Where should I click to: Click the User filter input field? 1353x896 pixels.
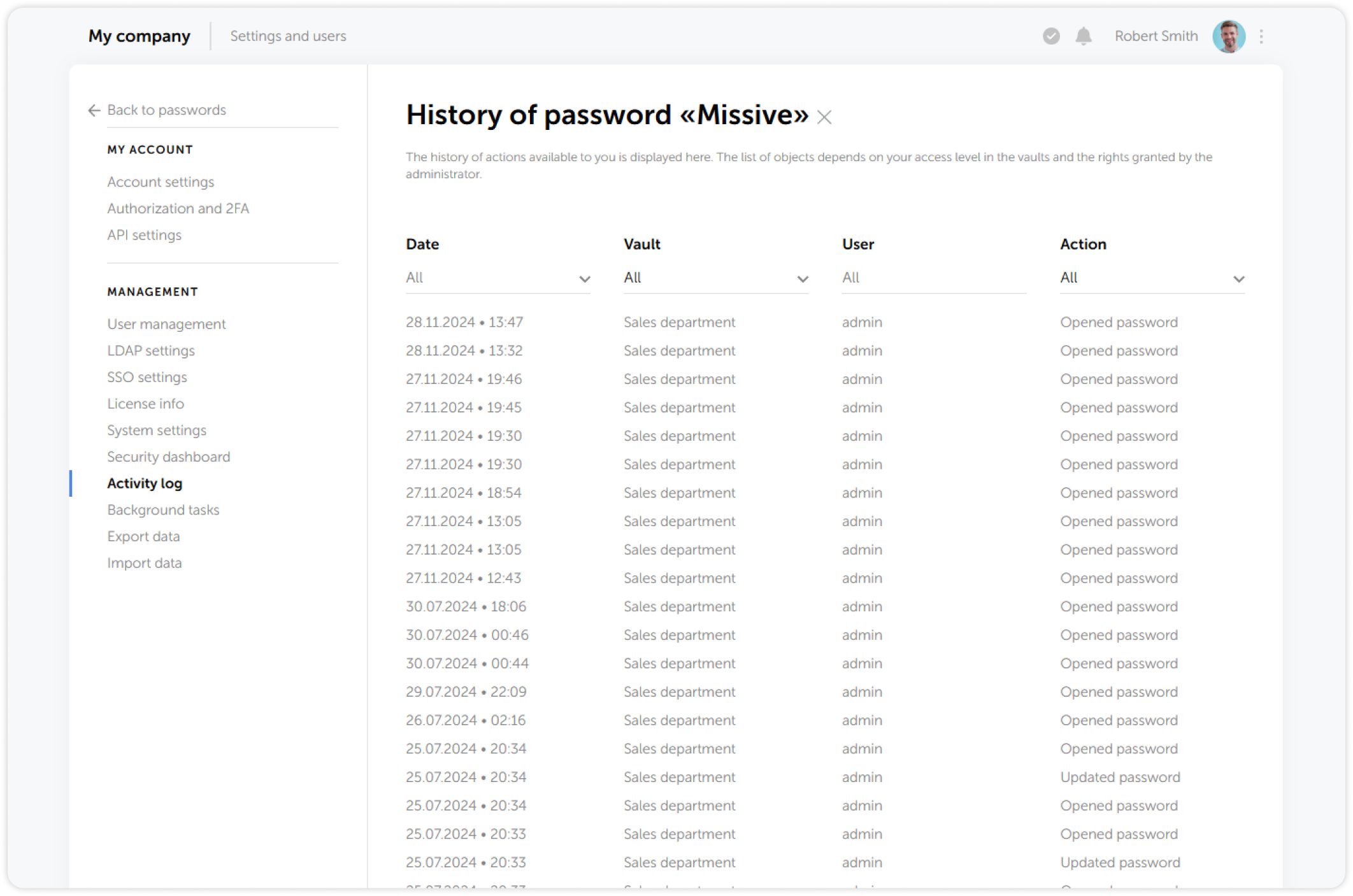(x=933, y=278)
